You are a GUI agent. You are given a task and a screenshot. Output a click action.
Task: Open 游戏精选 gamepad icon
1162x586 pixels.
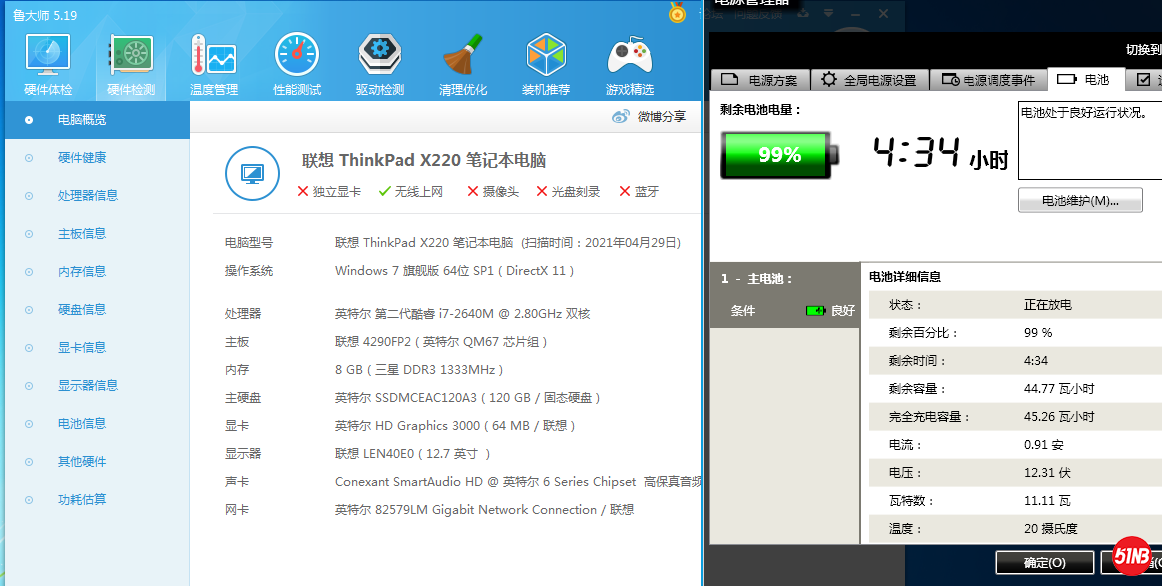coord(629,57)
